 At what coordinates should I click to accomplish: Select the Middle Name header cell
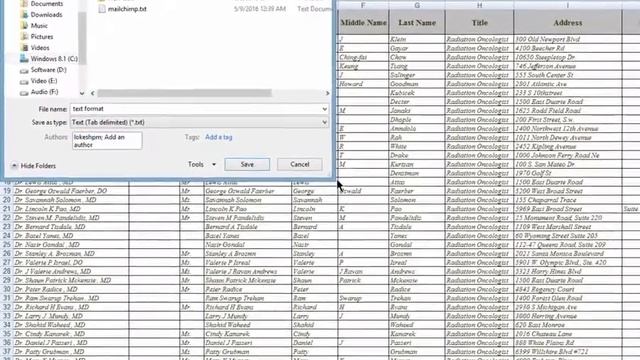pyautogui.click(x=363, y=23)
